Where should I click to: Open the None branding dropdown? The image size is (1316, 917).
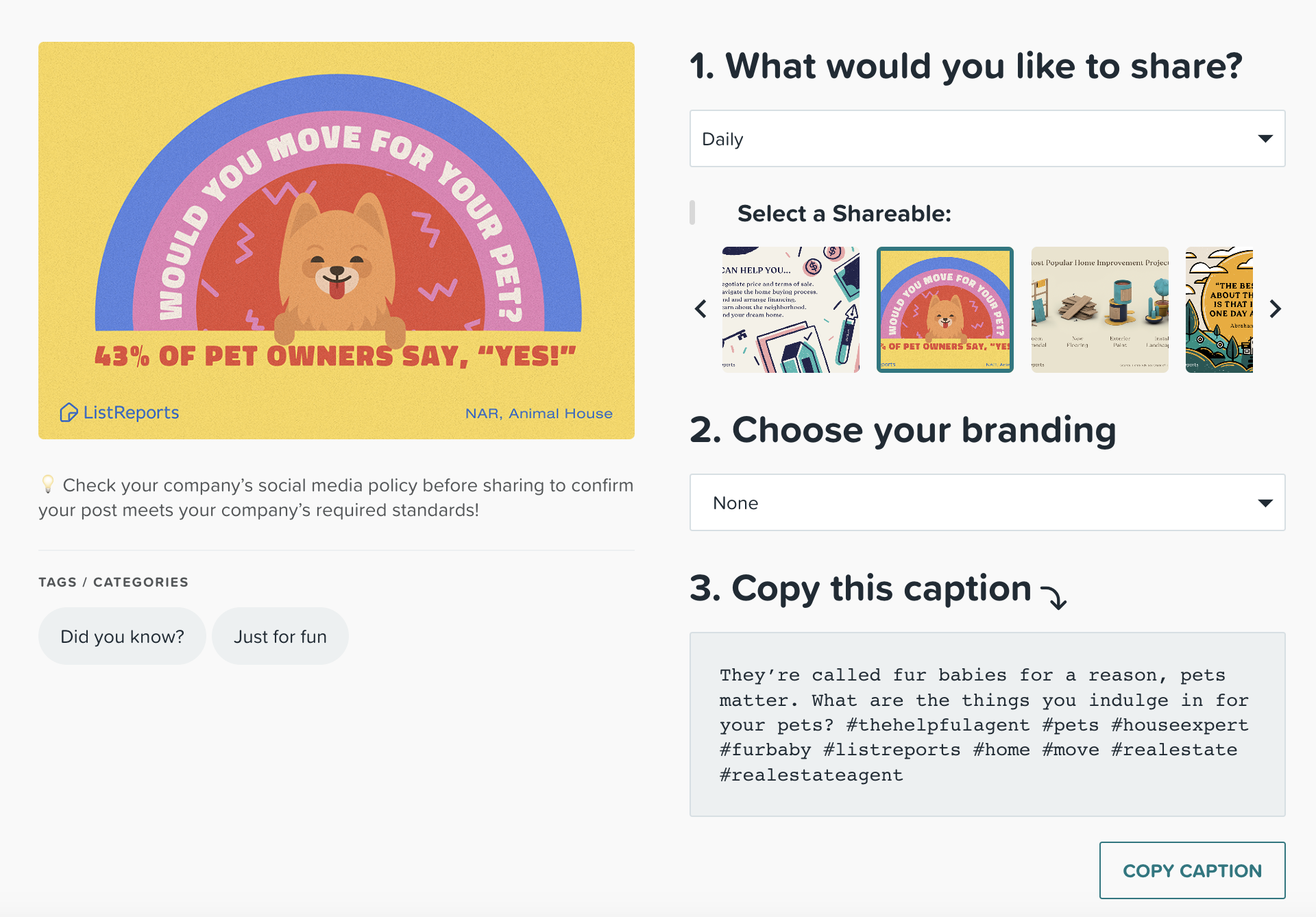click(x=987, y=502)
